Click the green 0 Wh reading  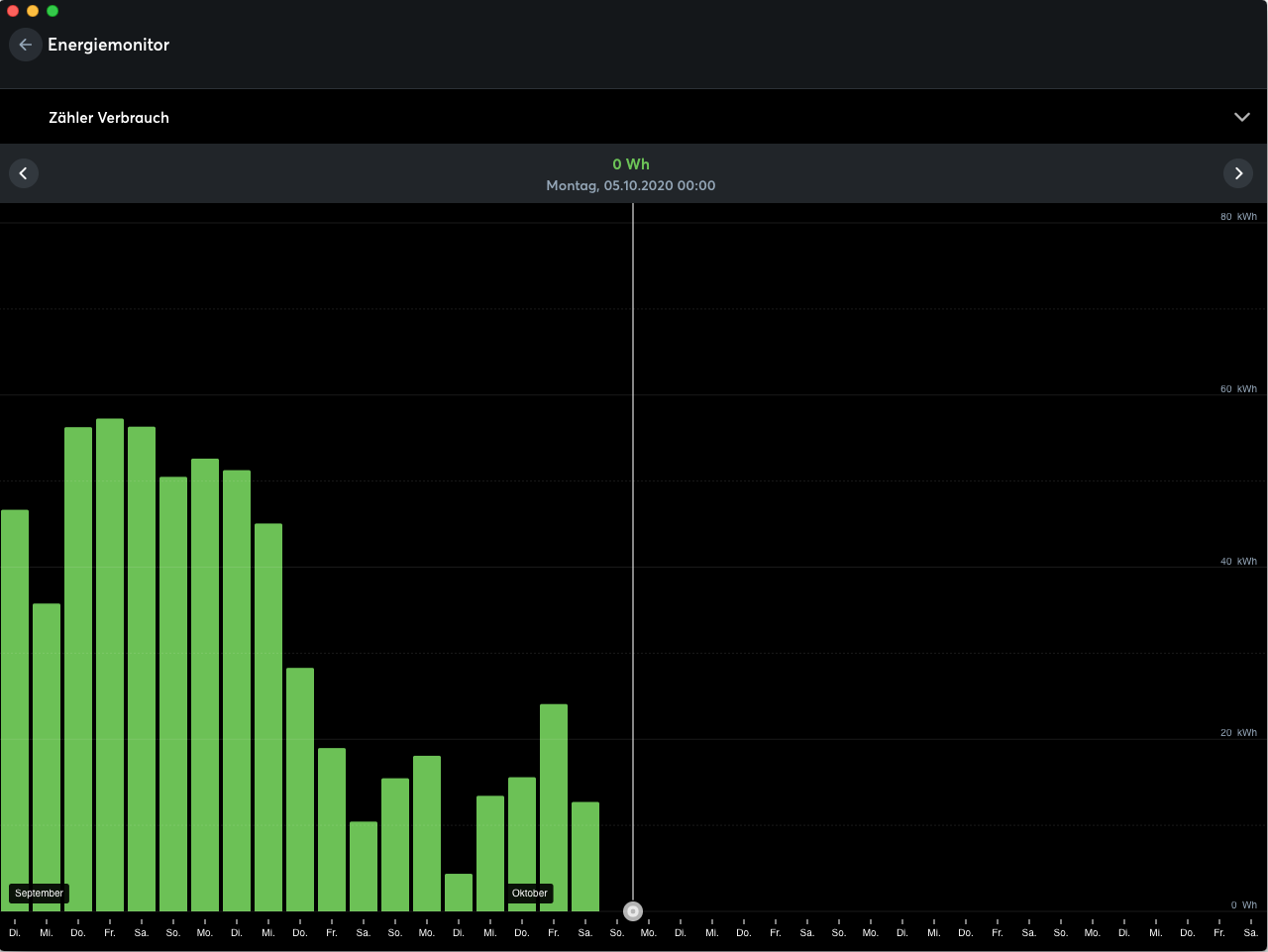click(631, 164)
